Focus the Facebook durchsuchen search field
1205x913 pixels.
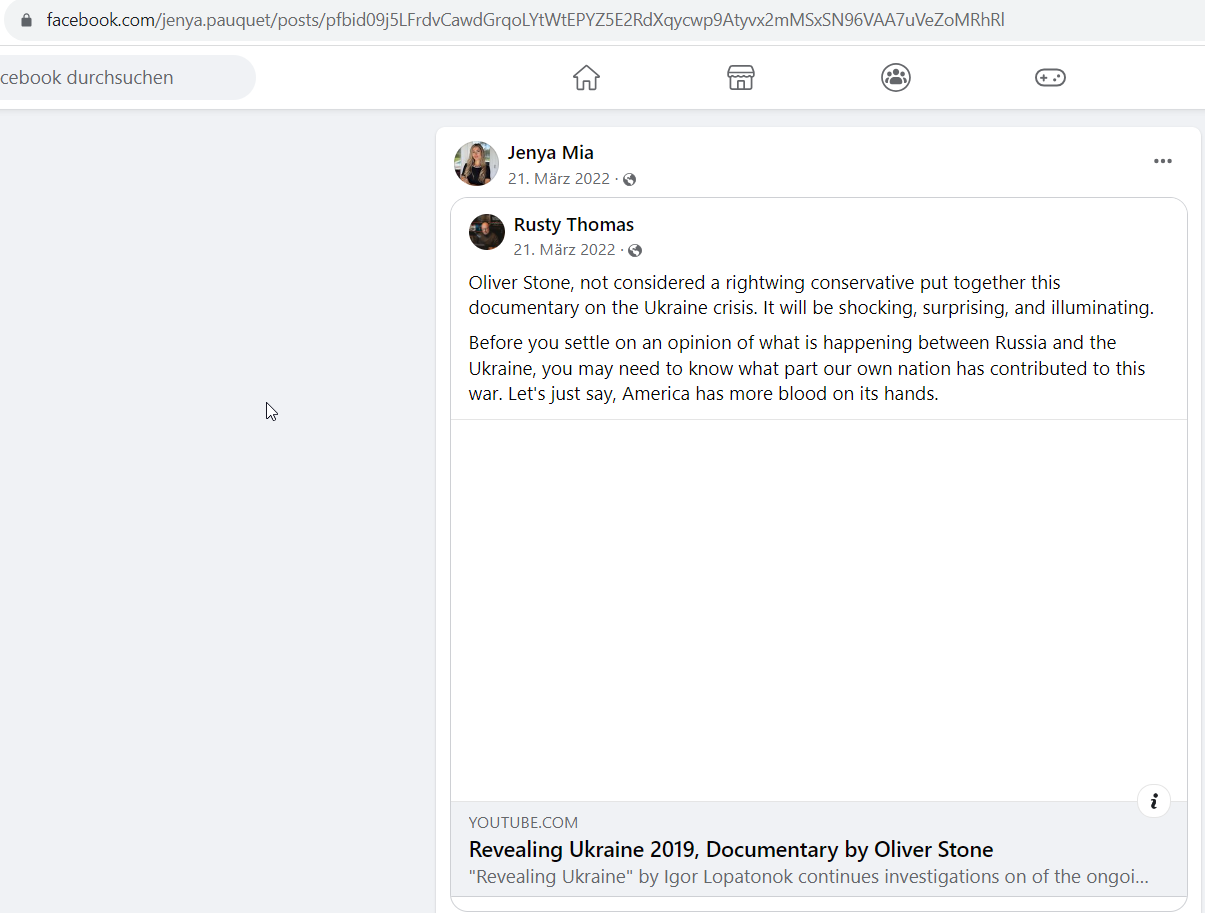point(126,78)
